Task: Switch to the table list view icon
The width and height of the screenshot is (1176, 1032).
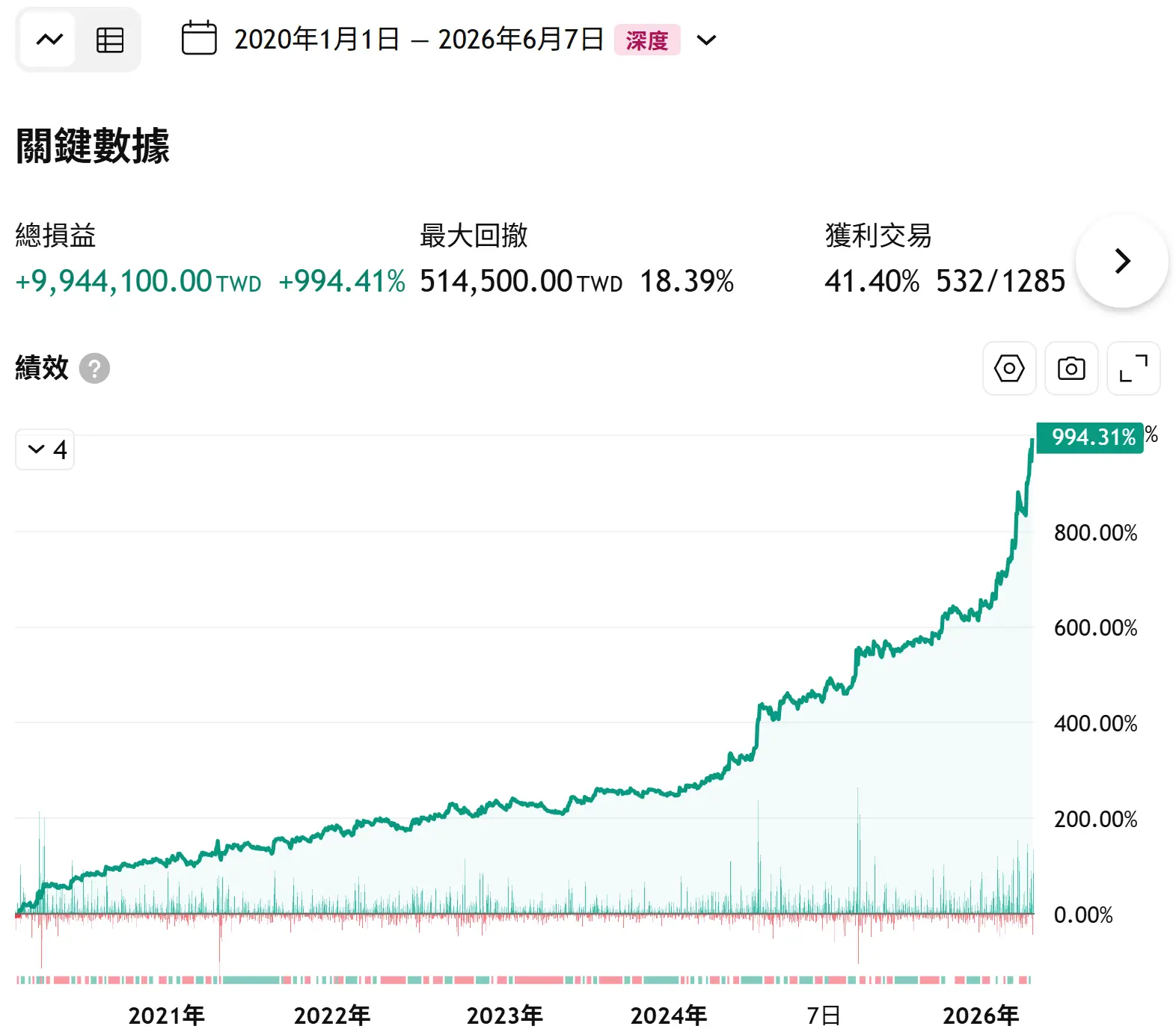Action: 110,40
